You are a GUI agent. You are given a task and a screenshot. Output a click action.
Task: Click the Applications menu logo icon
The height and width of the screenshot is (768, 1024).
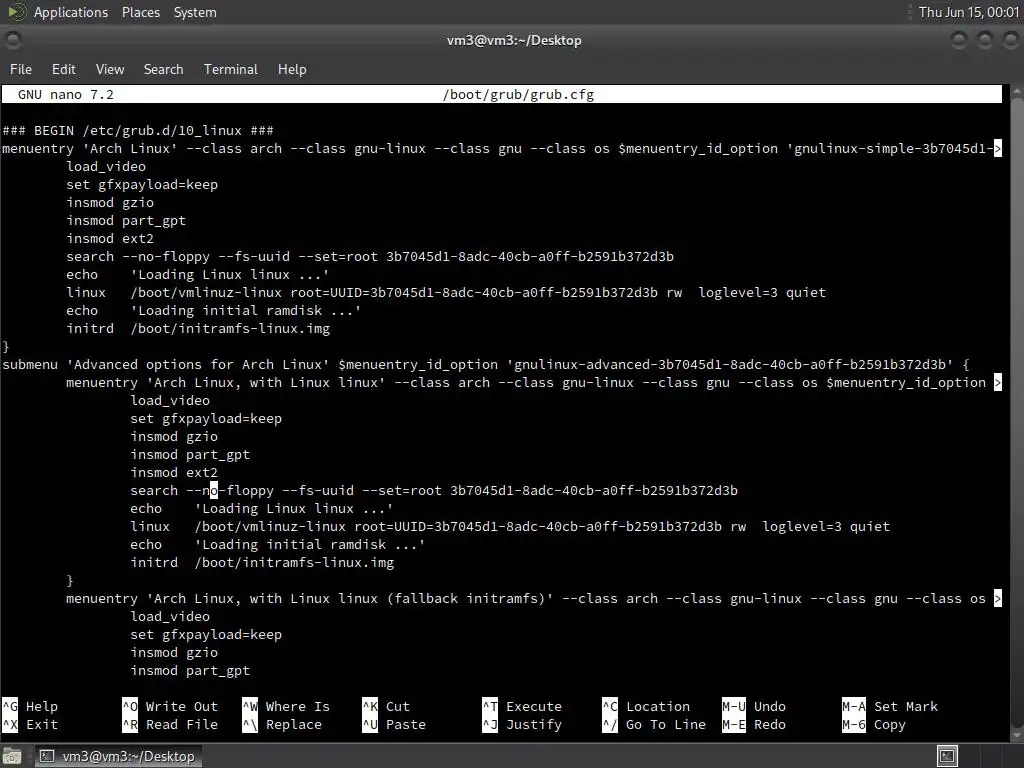point(16,12)
